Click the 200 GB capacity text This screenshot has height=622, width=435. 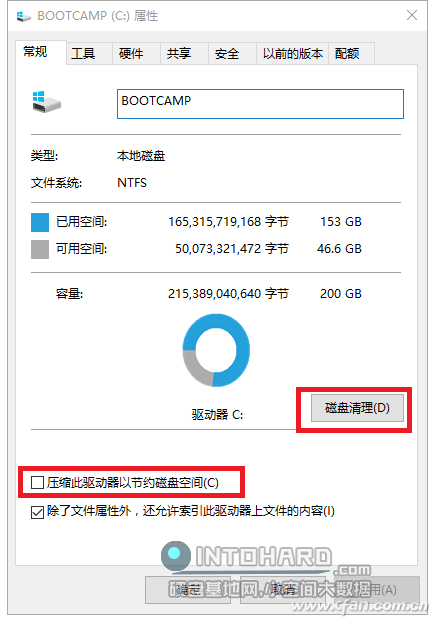[341, 294]
